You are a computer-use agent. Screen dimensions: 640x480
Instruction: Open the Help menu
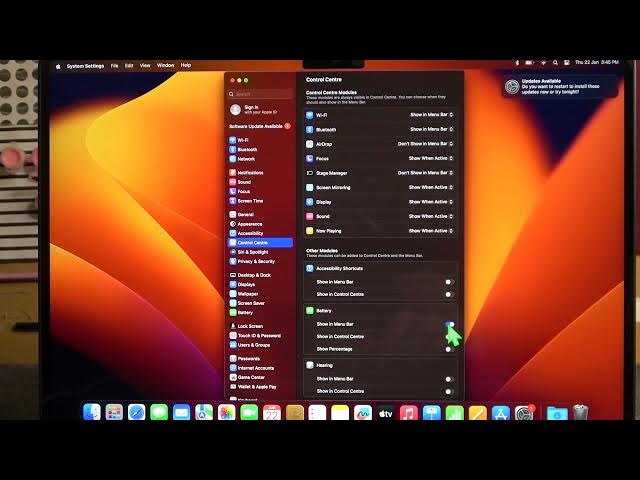(186, 65)
